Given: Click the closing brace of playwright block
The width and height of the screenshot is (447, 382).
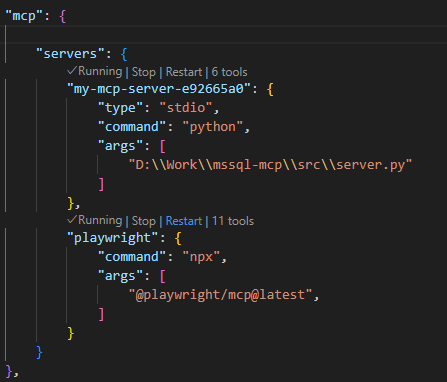Looking at the screenshot, I should pos(70,333).
